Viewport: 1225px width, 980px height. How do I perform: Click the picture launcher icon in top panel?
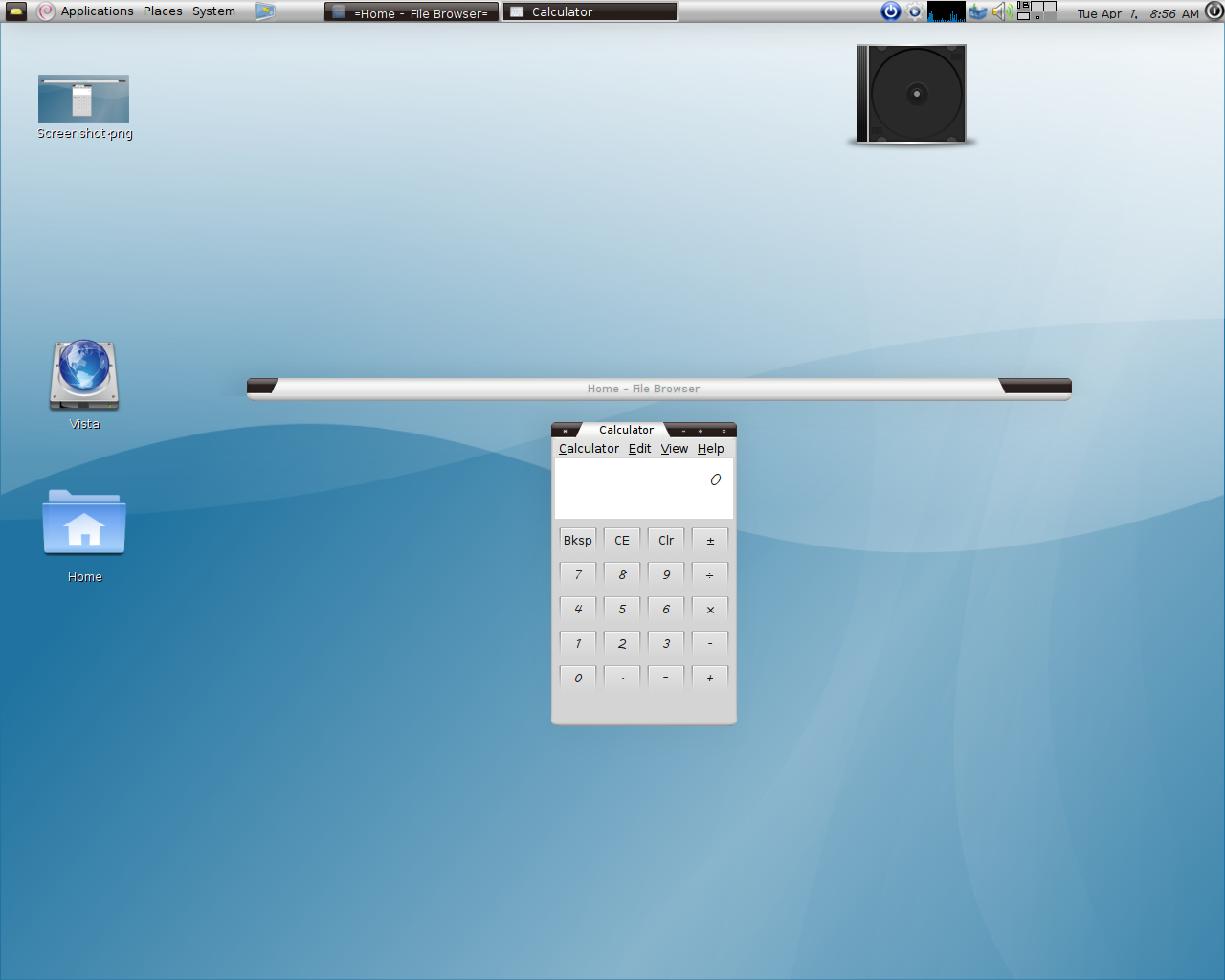[x=265, y=11]
